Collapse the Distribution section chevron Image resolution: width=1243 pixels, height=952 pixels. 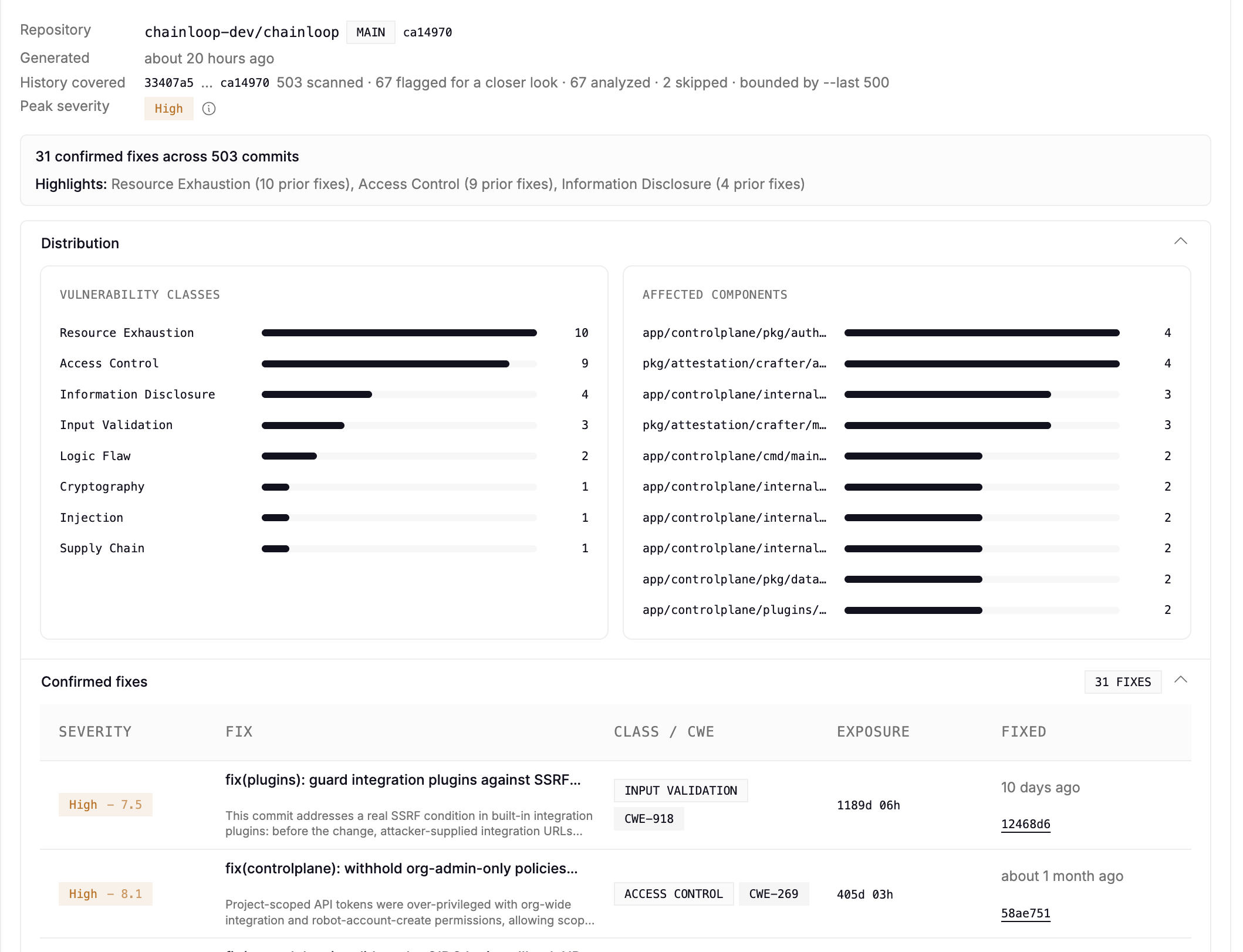[x=1180, y=241]
